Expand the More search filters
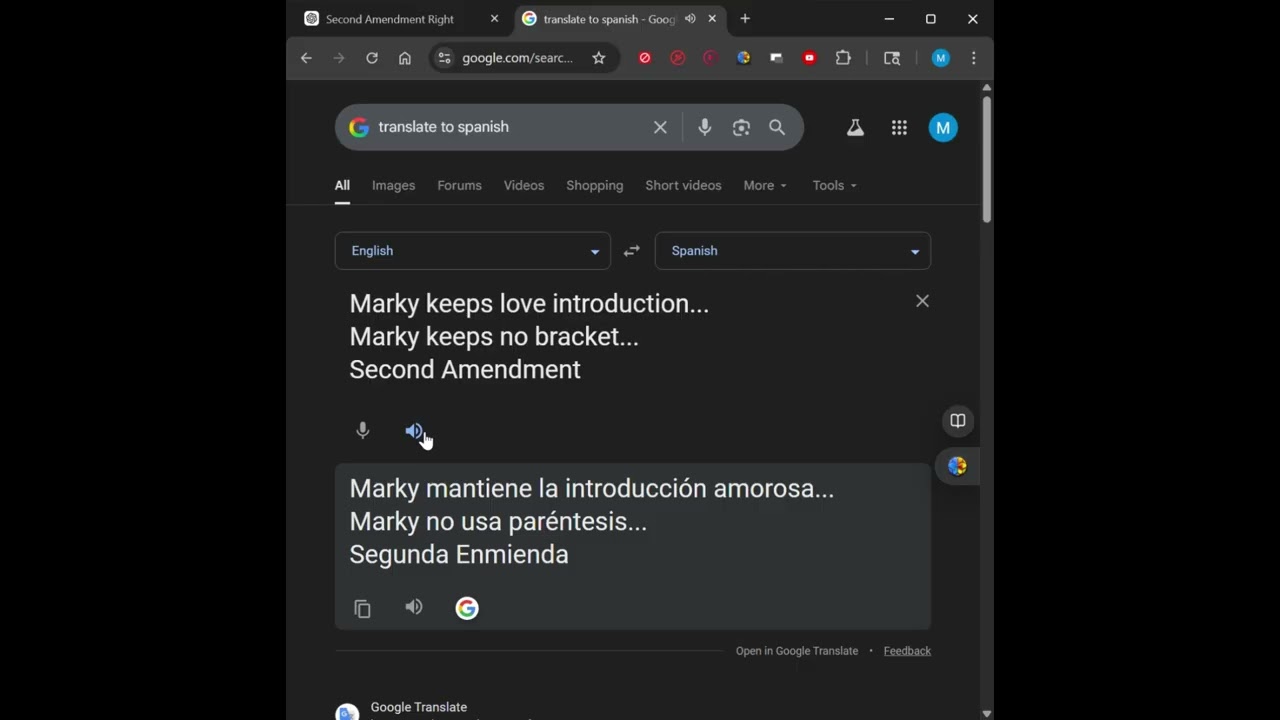 765,185
